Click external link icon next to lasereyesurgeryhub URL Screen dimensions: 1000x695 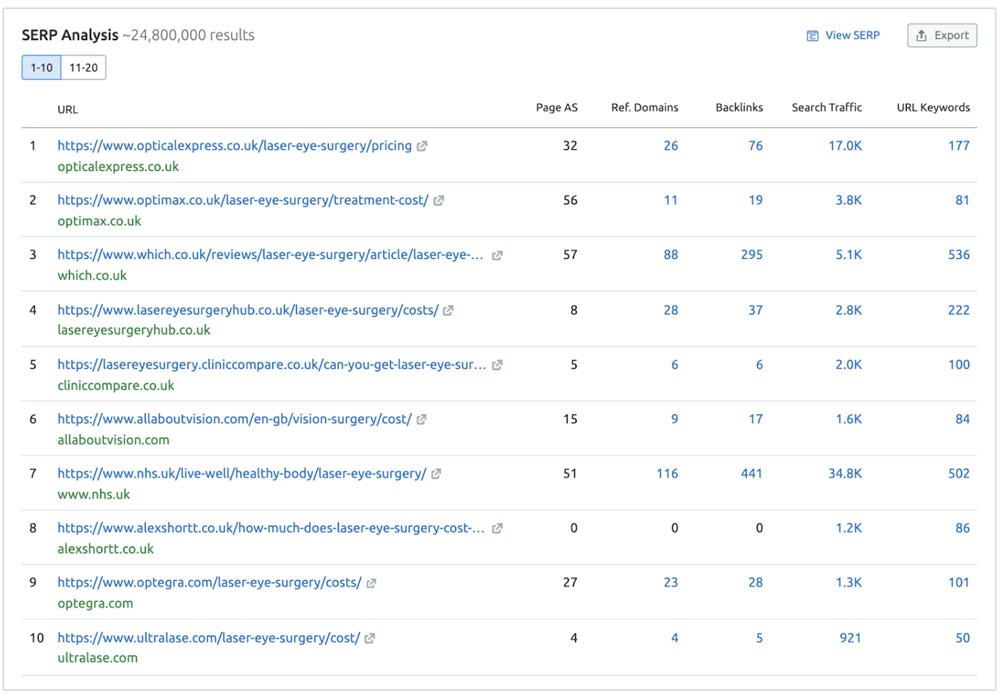(449, 311)
